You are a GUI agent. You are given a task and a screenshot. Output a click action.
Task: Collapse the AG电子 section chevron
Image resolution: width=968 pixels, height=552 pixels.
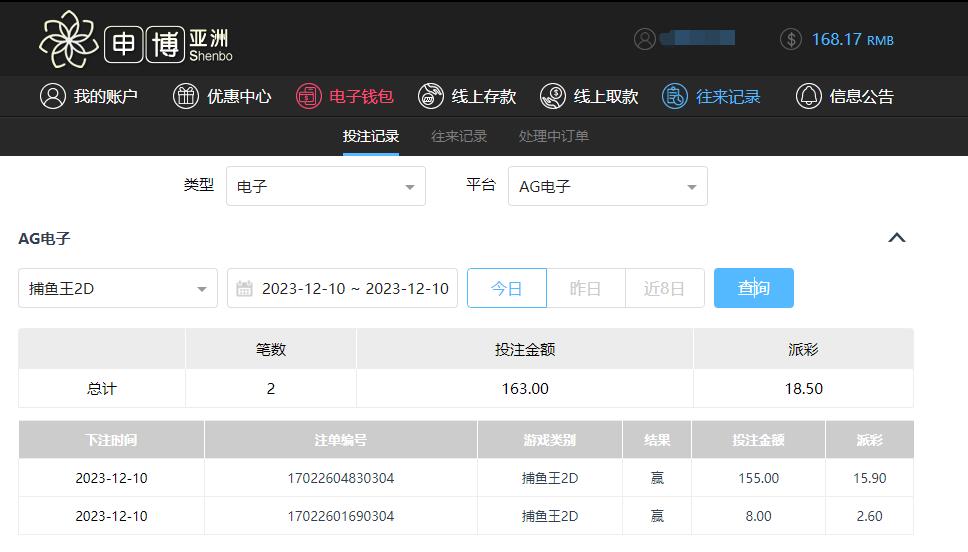click(896, 238)
